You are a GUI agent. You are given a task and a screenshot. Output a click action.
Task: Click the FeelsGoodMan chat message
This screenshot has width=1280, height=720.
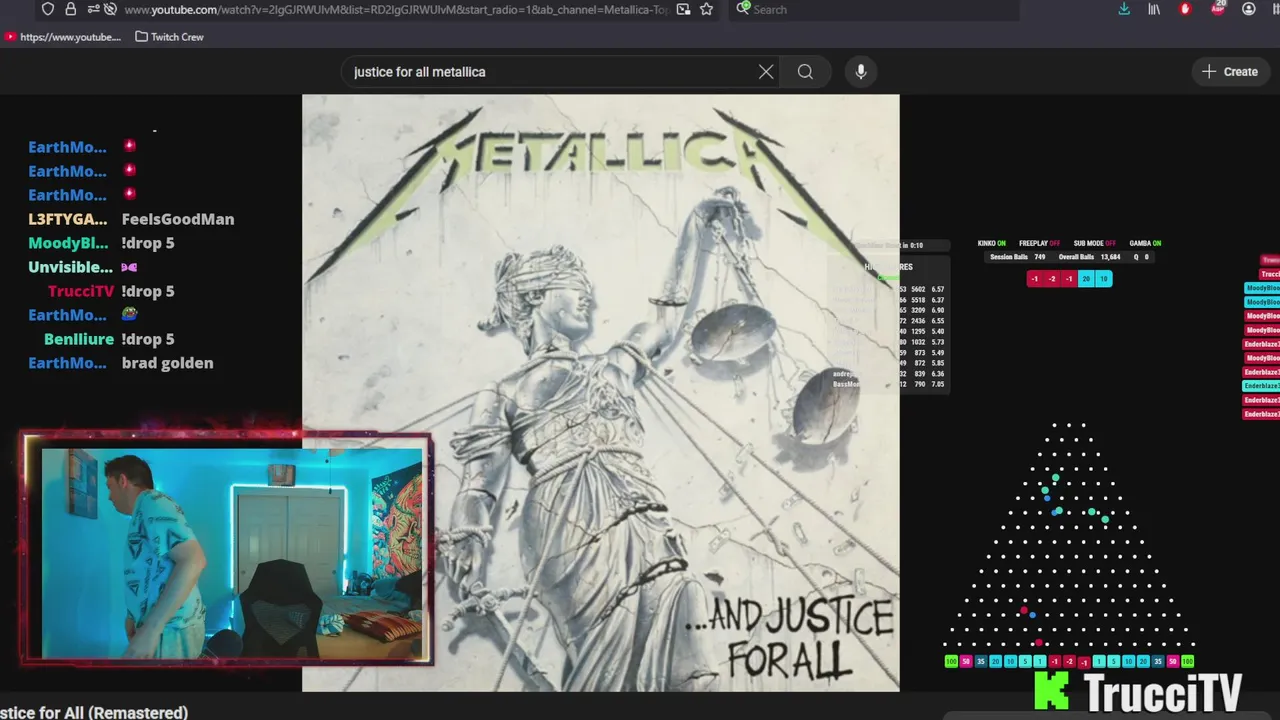tap(178, 219)
